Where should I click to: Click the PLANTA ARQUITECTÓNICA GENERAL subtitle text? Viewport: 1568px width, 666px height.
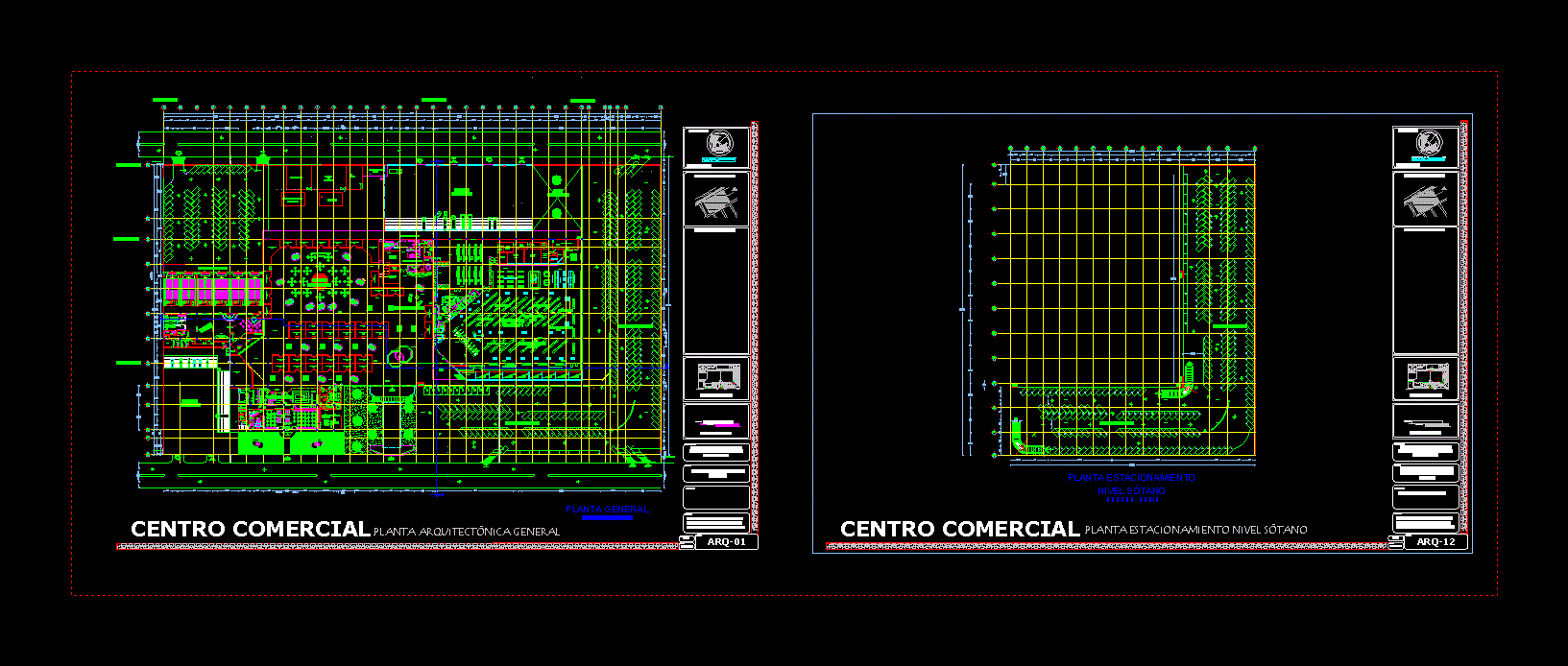[467, 532]
